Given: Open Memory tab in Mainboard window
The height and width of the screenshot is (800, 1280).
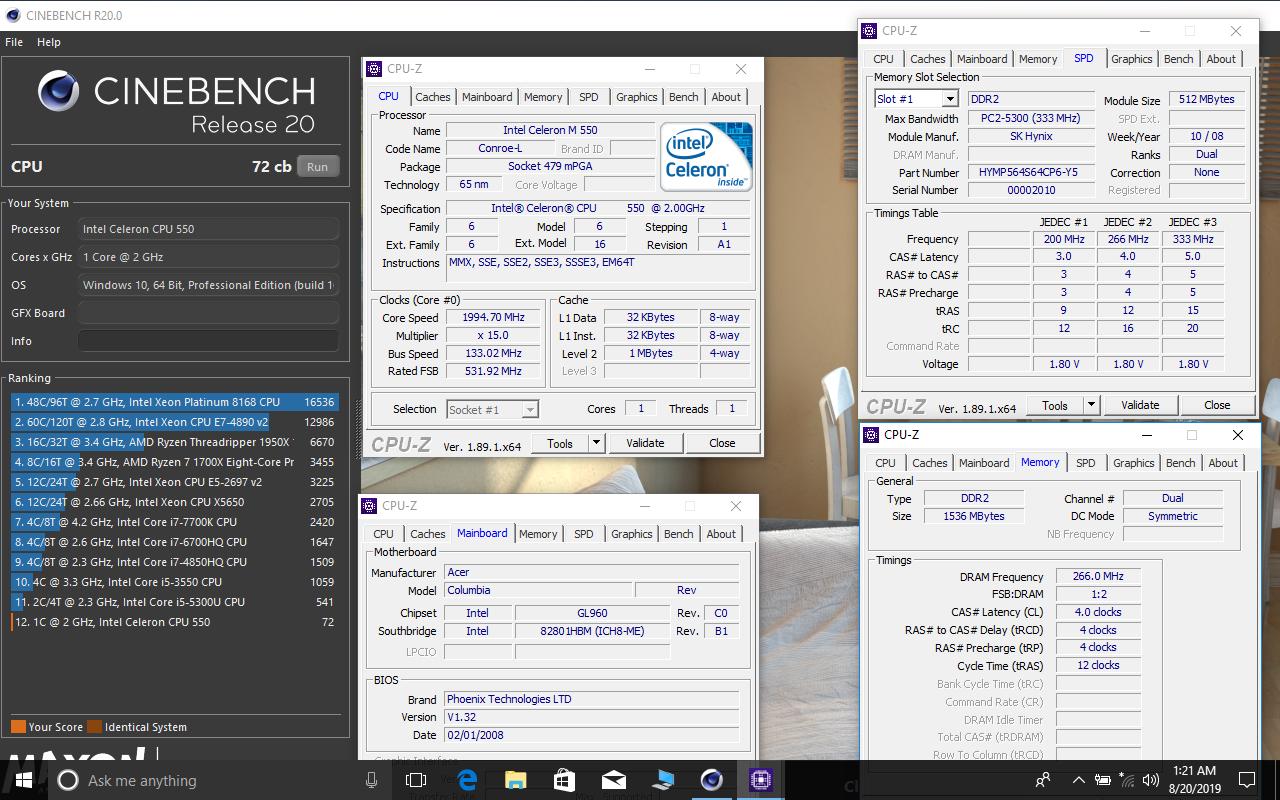Looking at the screenshot, I should pyautogui.click(x=538, y=534).
